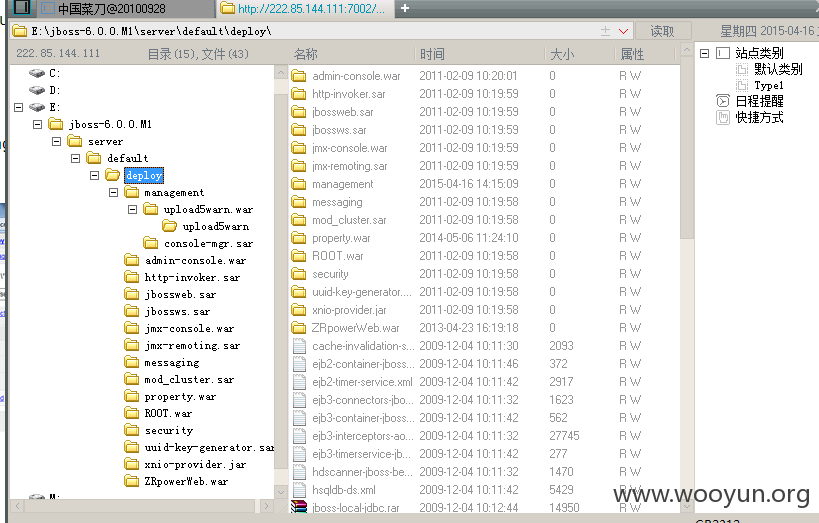Viewport: 819px width, 523px height.
Task: Select mod_cluster.sar in the directory tree
Action: 189,379
